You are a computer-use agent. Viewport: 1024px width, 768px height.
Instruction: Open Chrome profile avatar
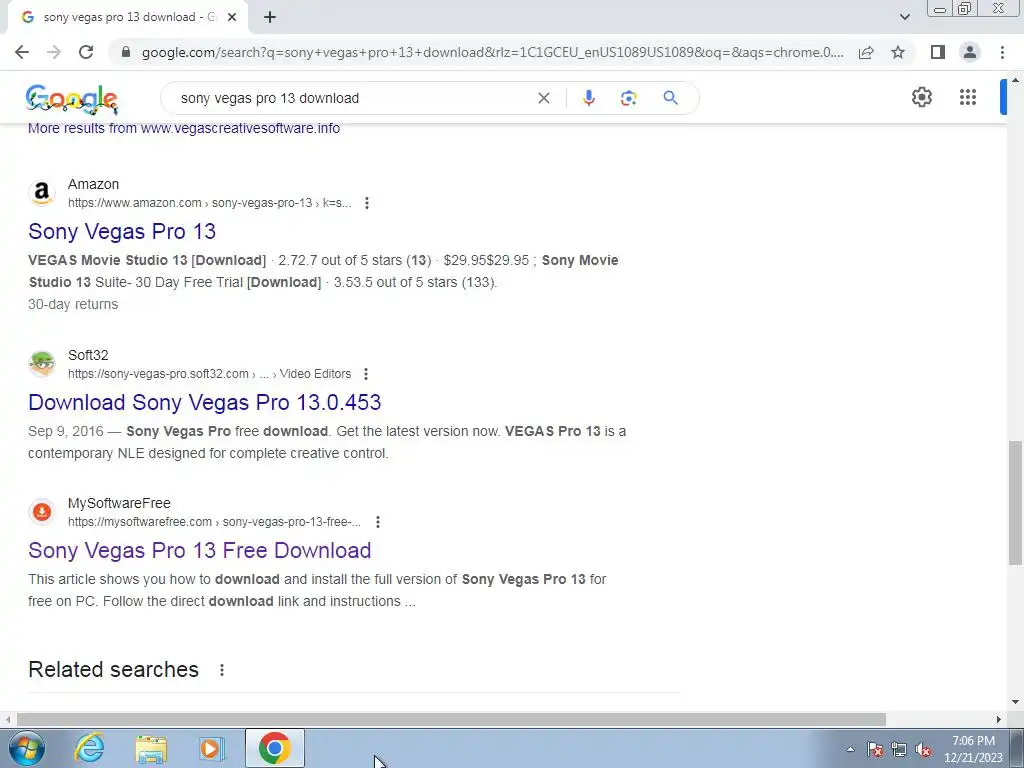tap(970, 52)
